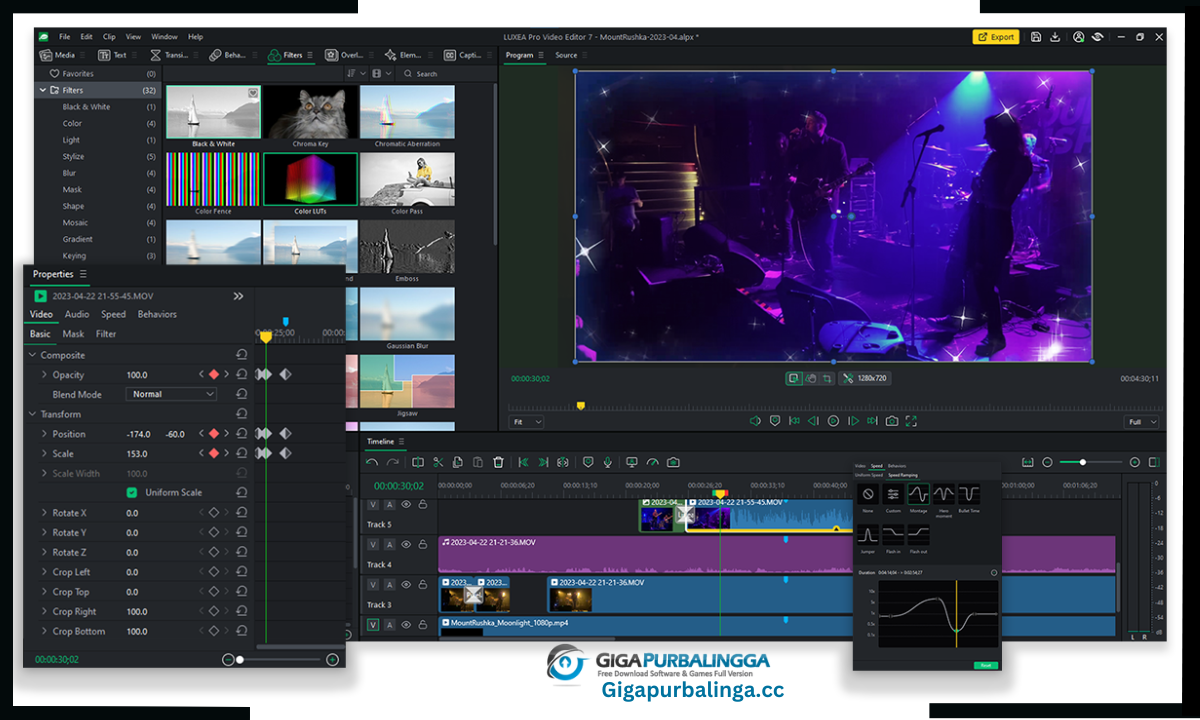Click the 1280x720 resolution button
1200x720 pixels.
(x=864, y=378)
